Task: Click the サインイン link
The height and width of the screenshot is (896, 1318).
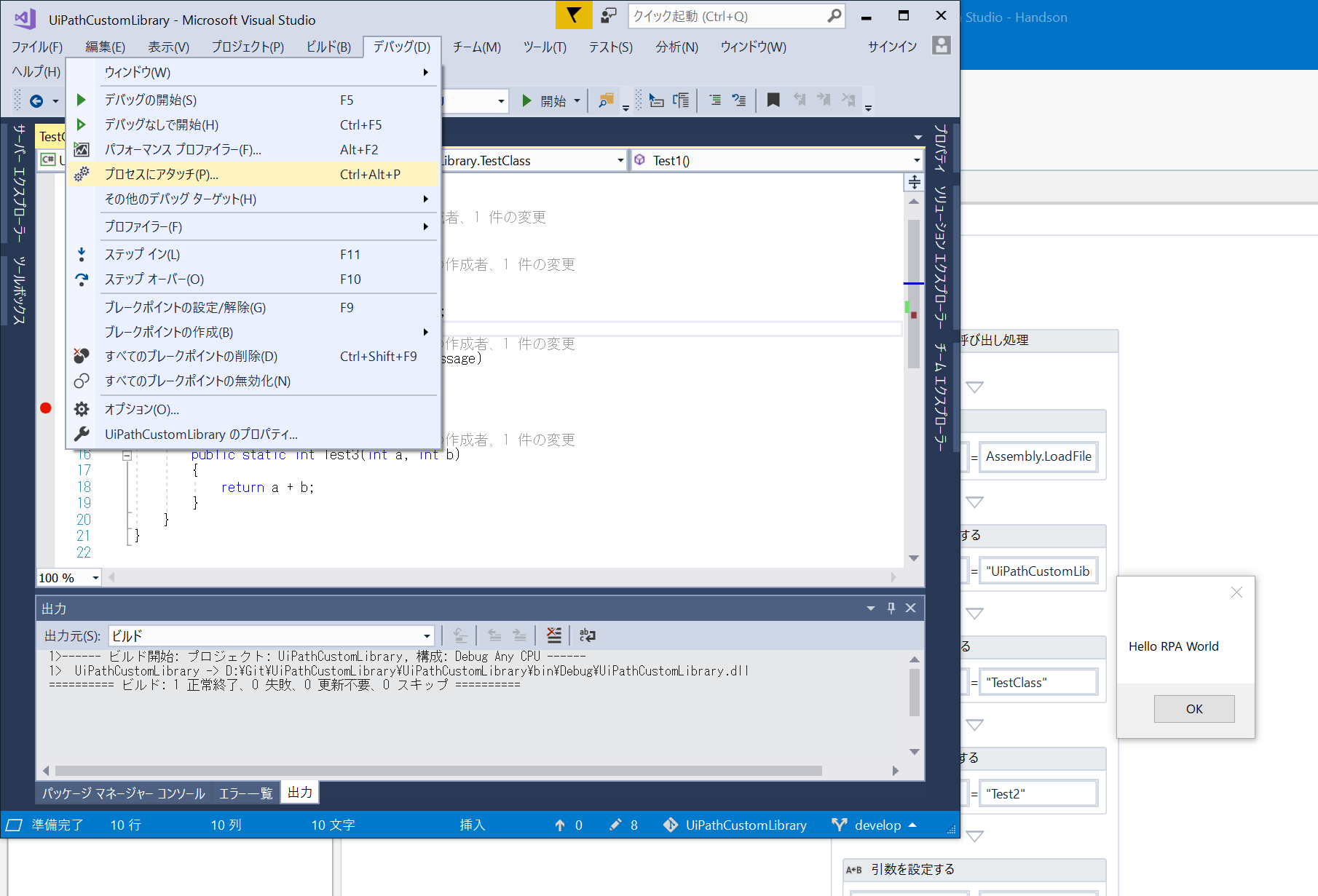Action: click(x=892, y=47)
